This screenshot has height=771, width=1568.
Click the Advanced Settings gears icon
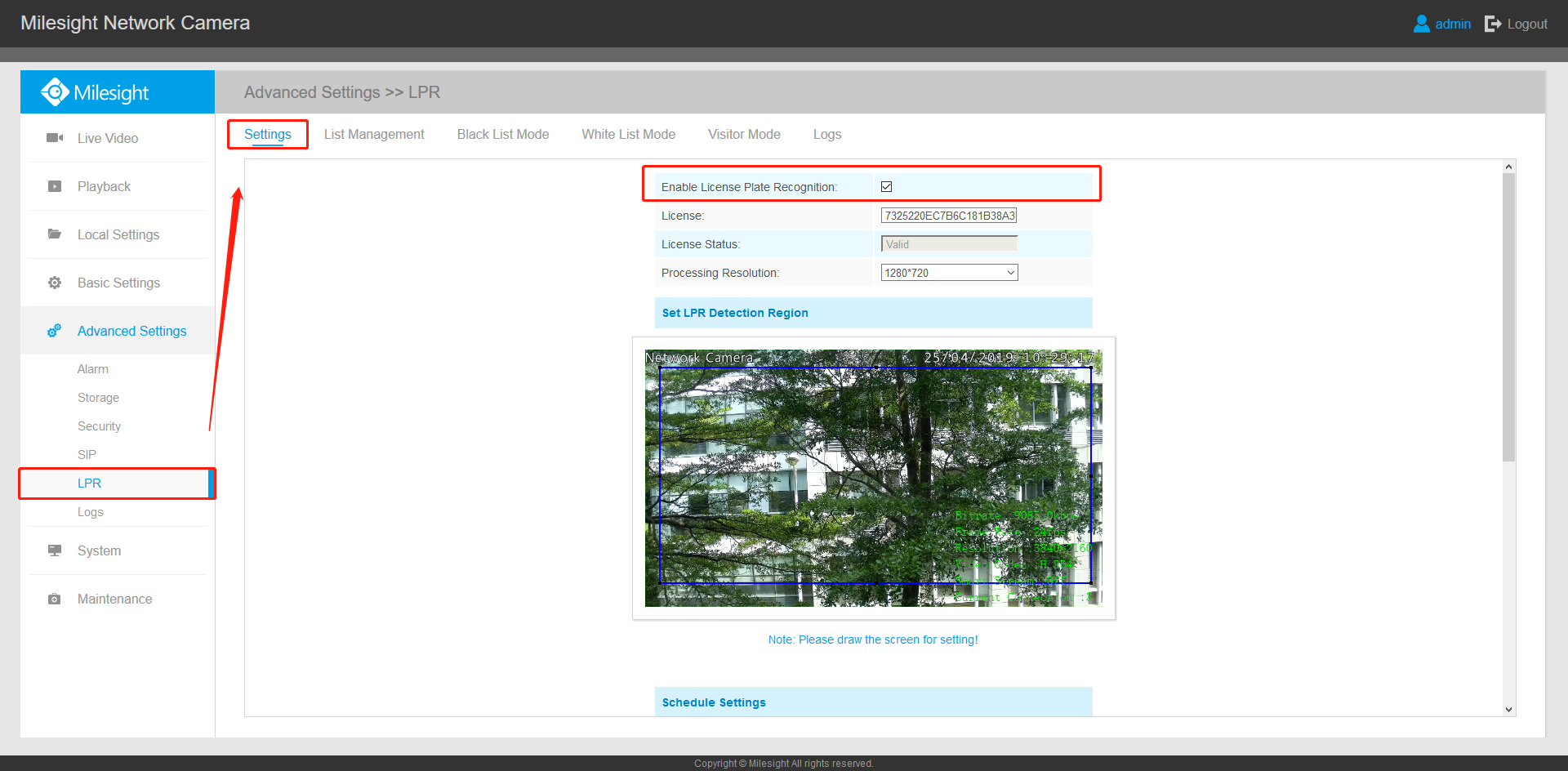coord(55,331)
